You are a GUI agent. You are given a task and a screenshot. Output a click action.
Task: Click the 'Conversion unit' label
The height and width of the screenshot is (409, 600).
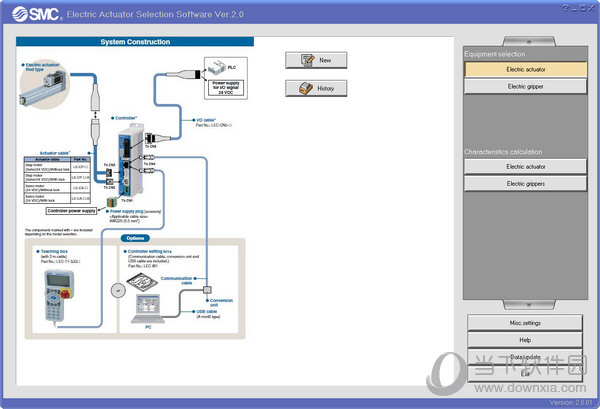coord(219,303)
